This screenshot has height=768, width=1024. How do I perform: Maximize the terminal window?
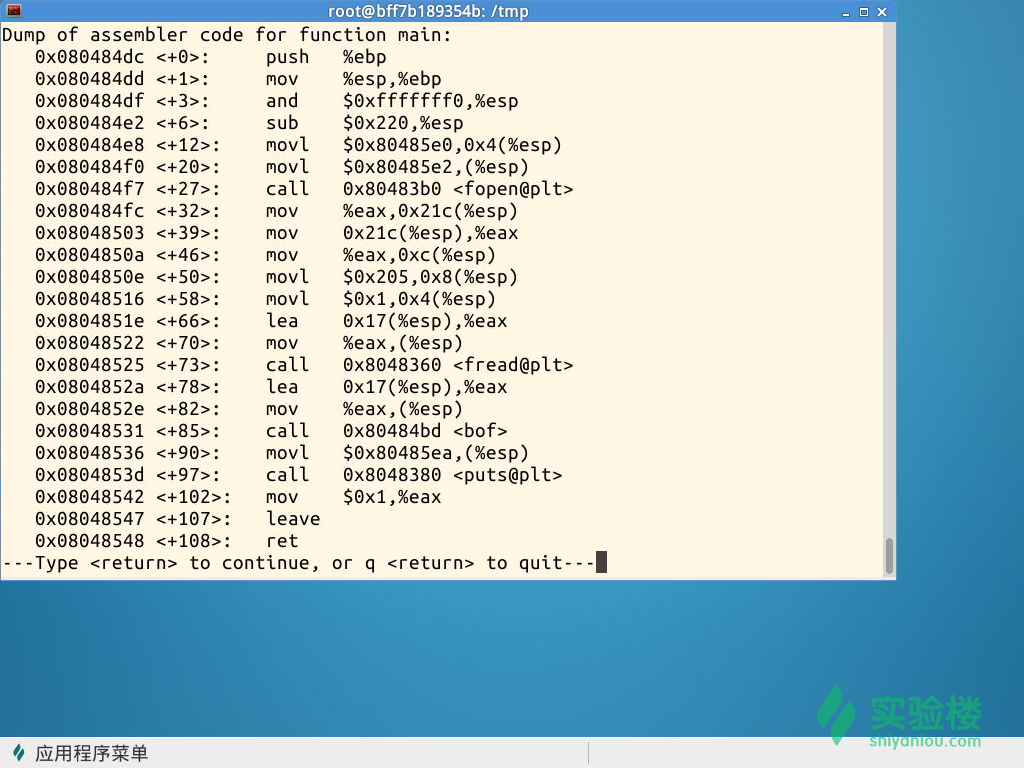[864, 12]
